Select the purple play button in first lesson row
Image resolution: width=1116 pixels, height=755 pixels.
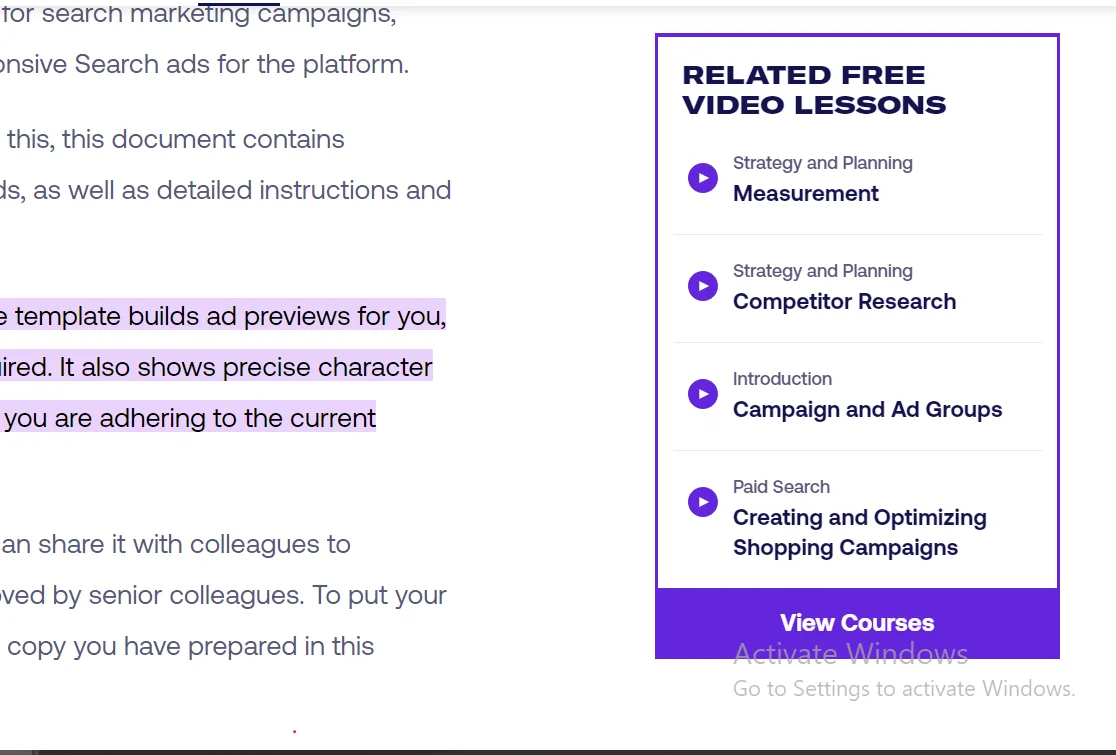[702, 177]
